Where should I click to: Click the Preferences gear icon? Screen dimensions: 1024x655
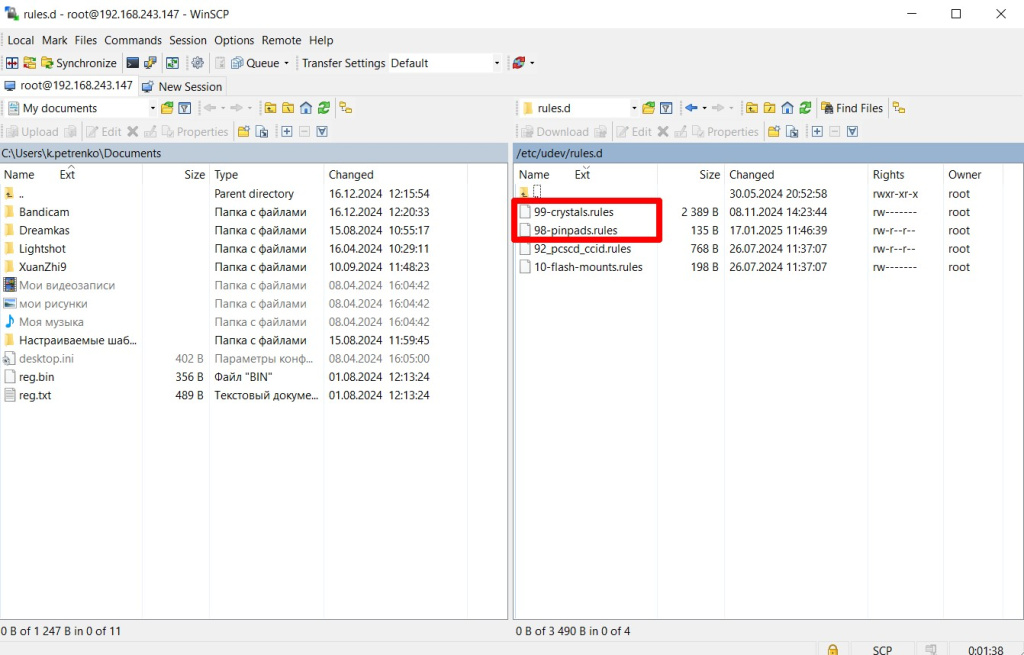198,63
